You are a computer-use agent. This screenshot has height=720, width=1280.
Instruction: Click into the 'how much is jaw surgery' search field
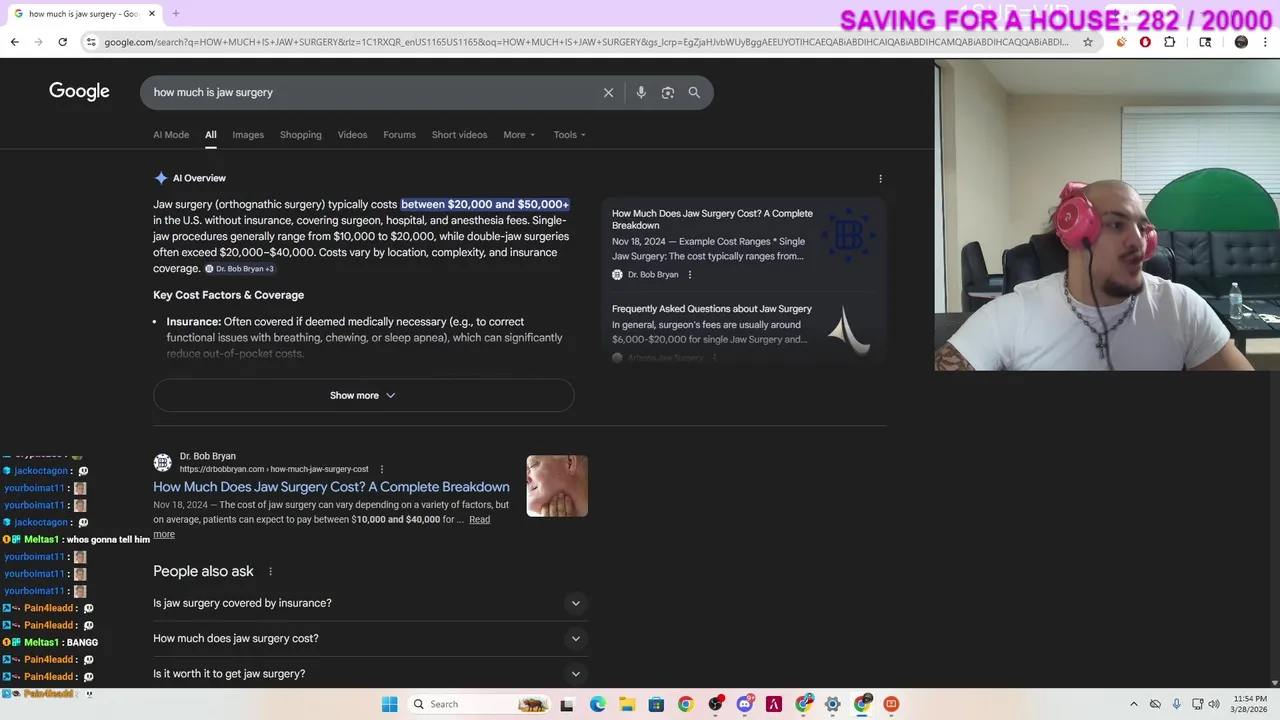coord(370,92)
